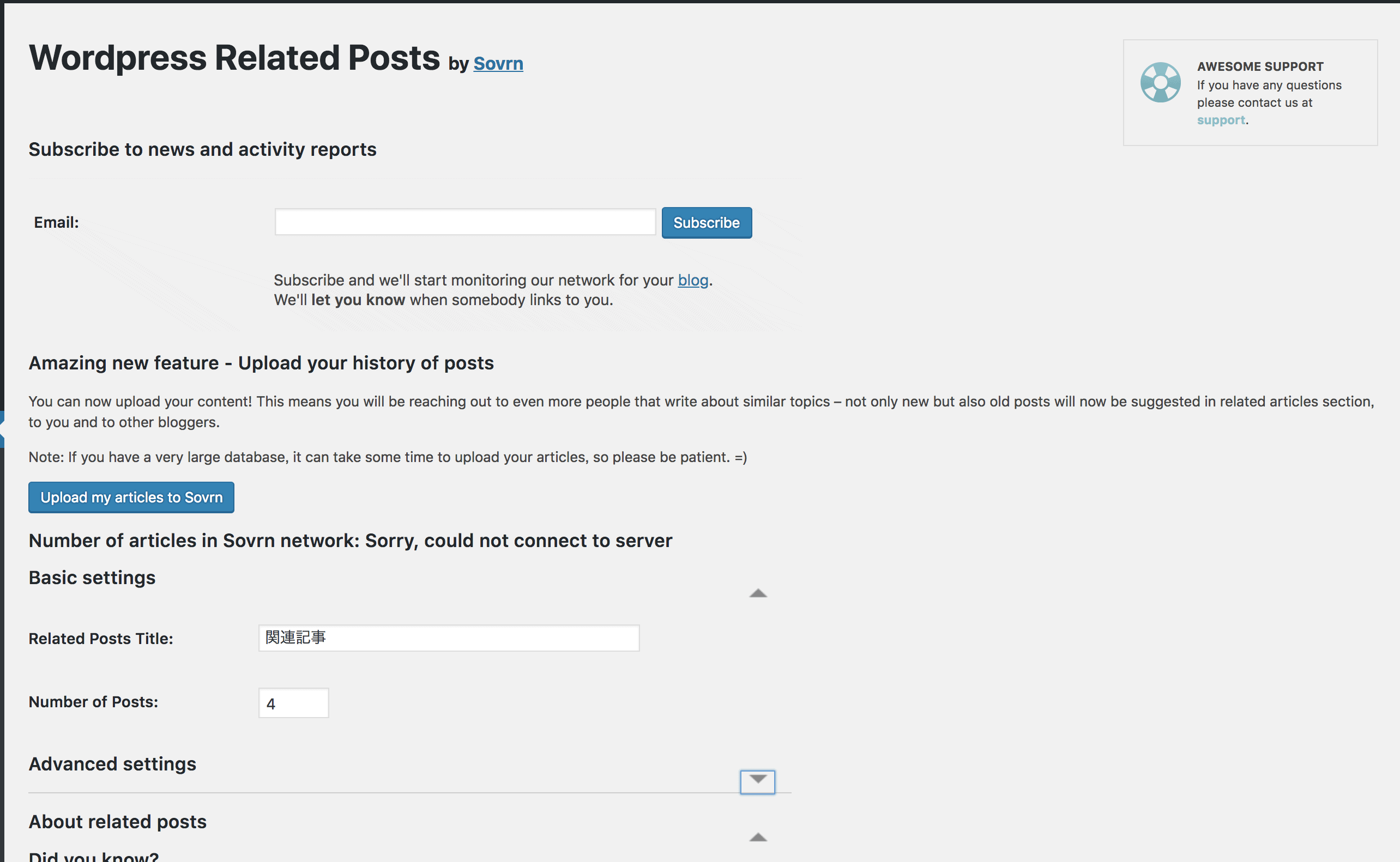The height and width of the screenshot is (862, 1400).
Task: Click the Wordpress Related Posts page title
Action: pyautogui.click(x=234, y=58)
